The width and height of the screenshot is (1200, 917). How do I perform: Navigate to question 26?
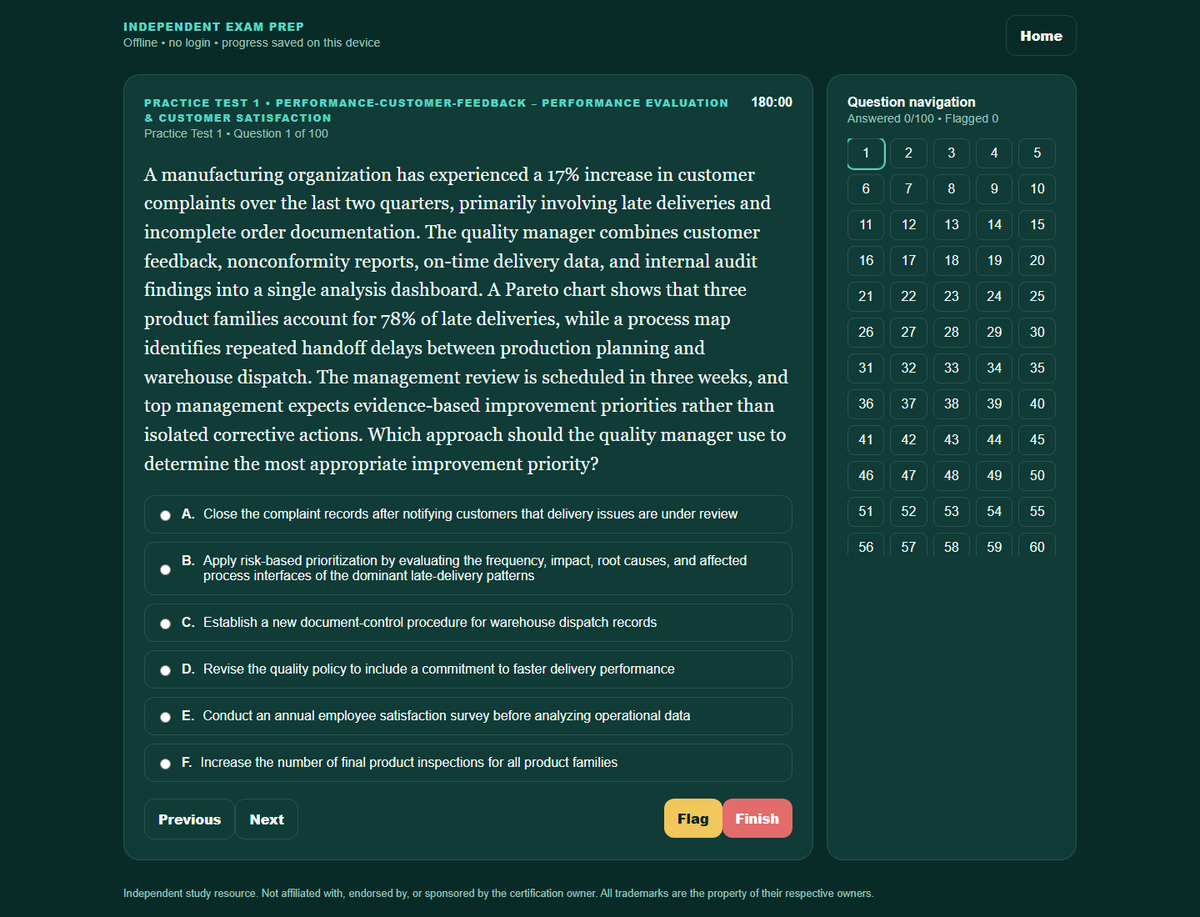tap(866, 333)
